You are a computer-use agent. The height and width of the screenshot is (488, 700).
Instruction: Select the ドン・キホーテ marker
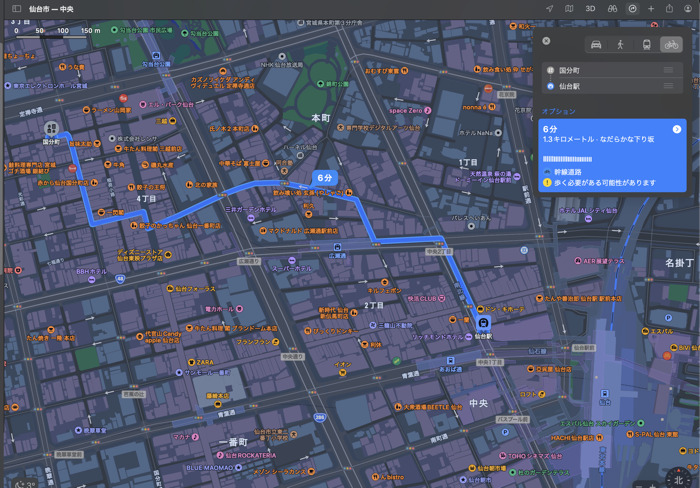click(x=480, y=309)
